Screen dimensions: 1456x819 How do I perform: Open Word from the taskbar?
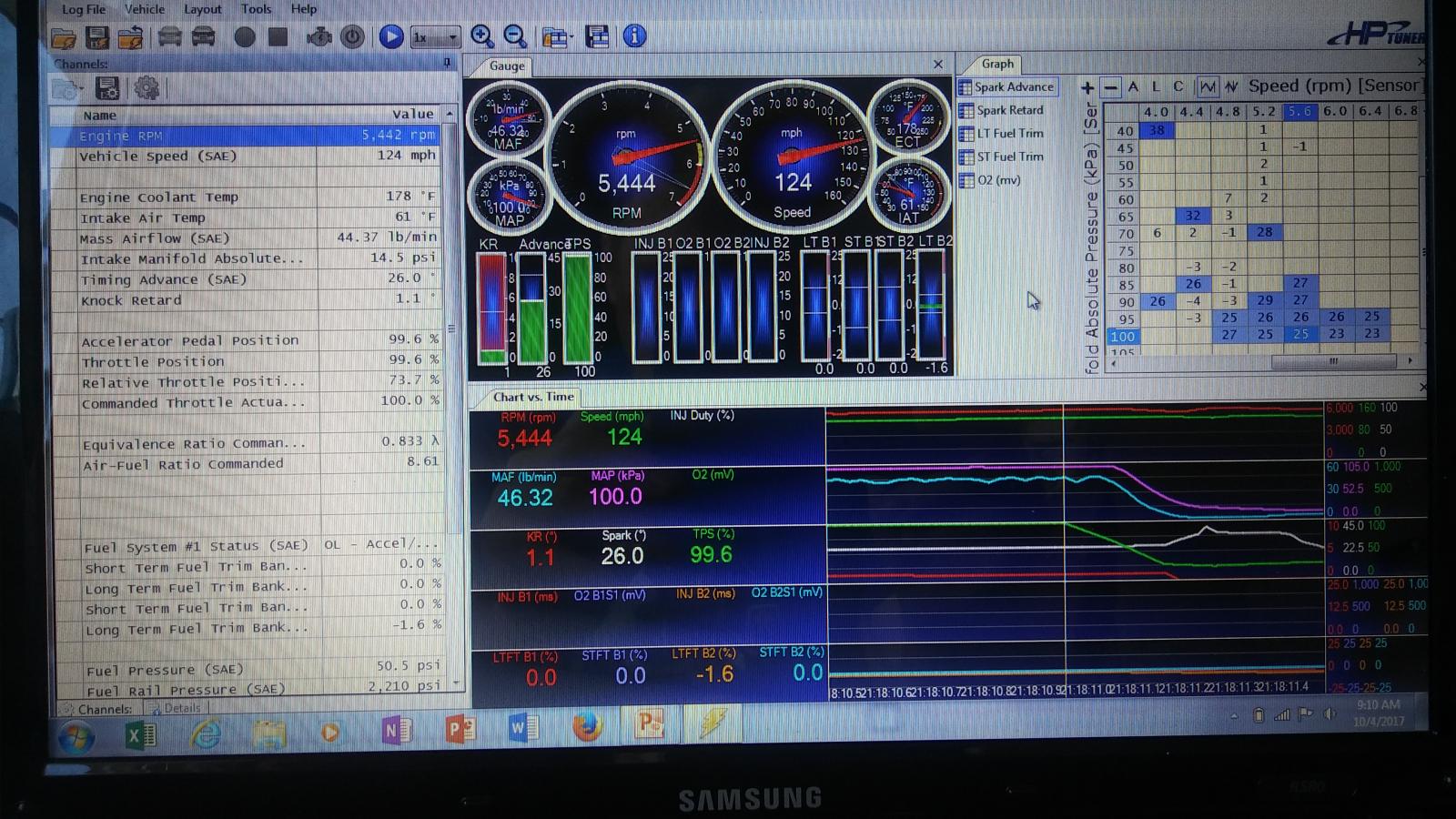(x=522, y=728)
